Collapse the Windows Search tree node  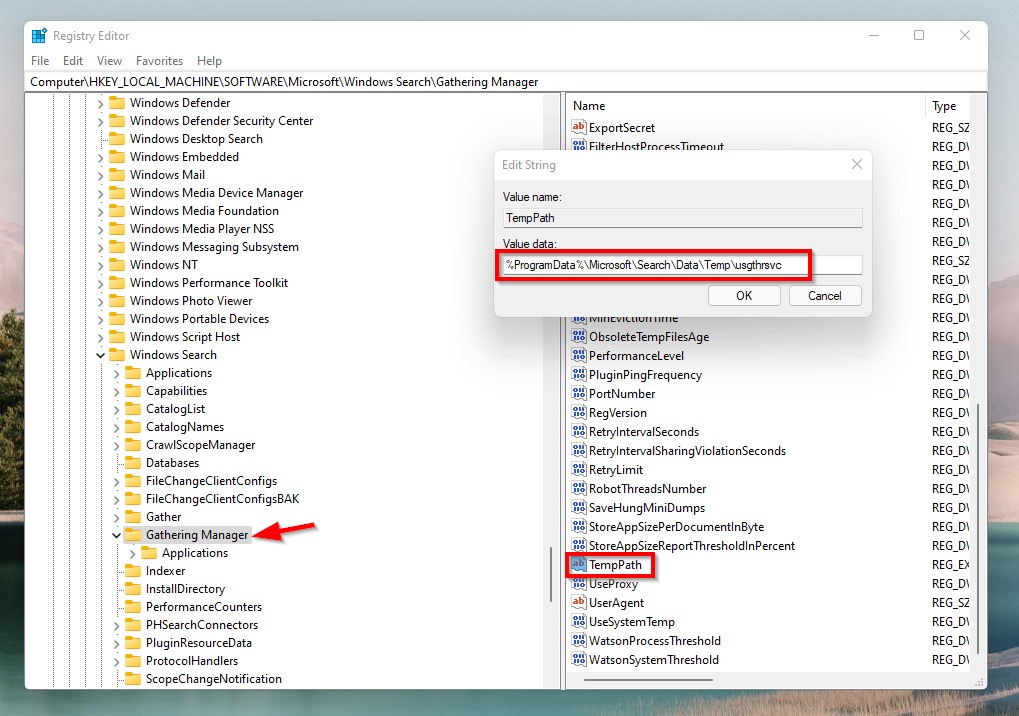(100, 355)
